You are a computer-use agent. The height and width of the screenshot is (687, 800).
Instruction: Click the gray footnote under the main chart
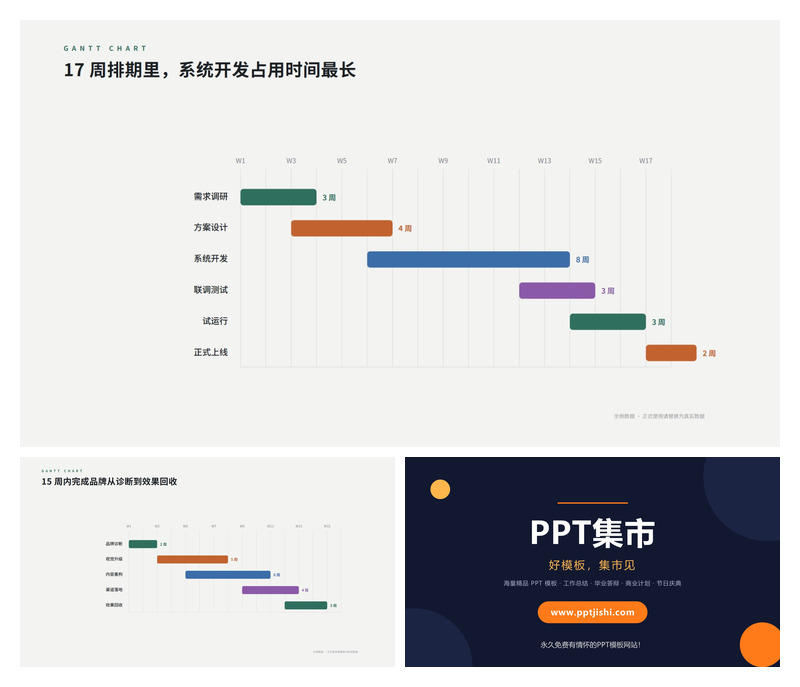click(659, 416)
